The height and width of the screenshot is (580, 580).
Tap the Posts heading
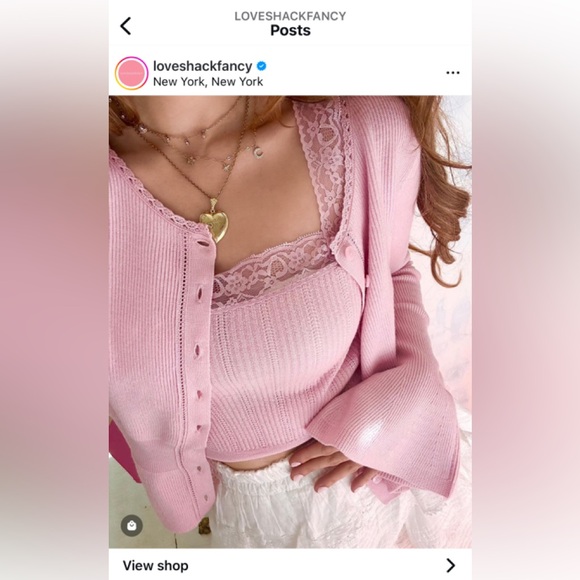[290, 30]
